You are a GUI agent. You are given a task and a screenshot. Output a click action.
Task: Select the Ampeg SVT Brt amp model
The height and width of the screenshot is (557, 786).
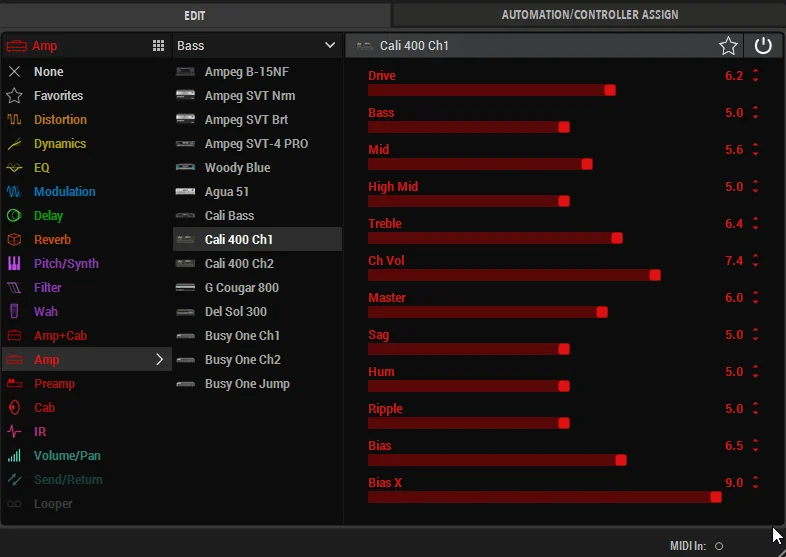click(257, 120)
